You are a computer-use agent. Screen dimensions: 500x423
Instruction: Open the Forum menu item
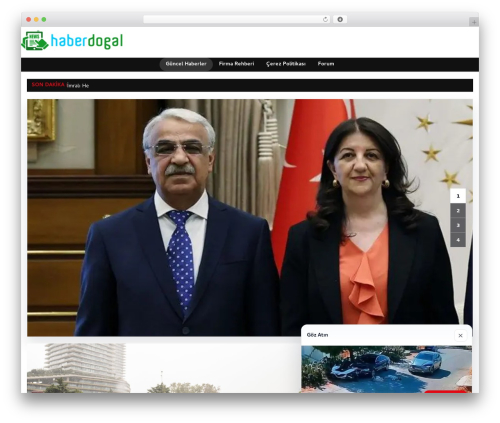pos(326,64)
